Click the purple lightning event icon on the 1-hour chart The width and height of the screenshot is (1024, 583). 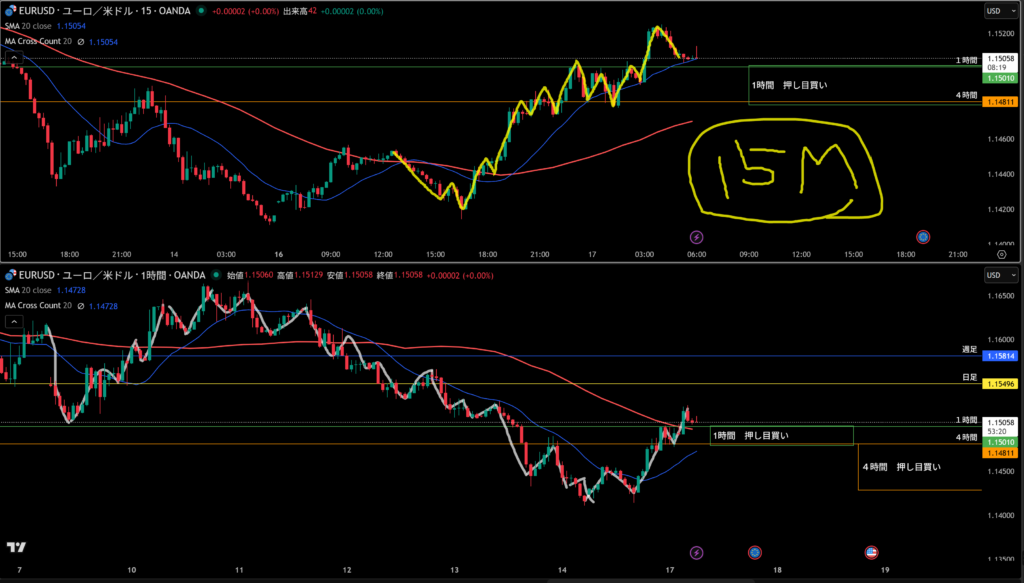(x=697, y=552)
